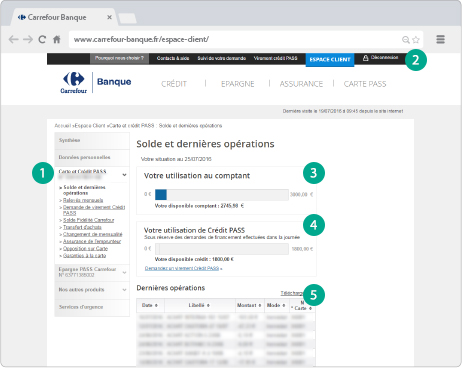Collapse the Carte et Crédit PASS section chevron
This screenshot has height=368, width=462.
coord(124,175)
